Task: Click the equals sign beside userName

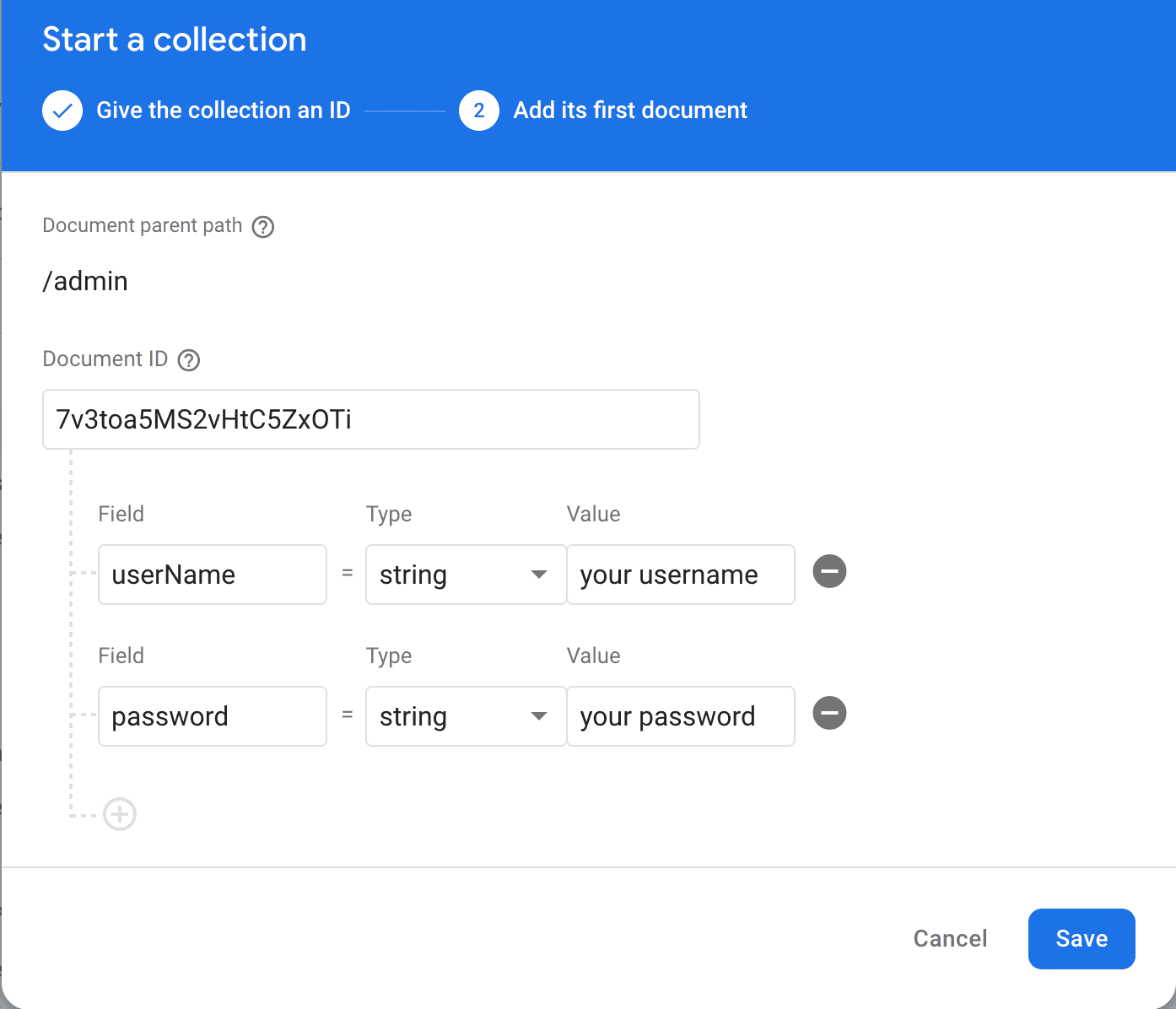Action: coord(347,575)
